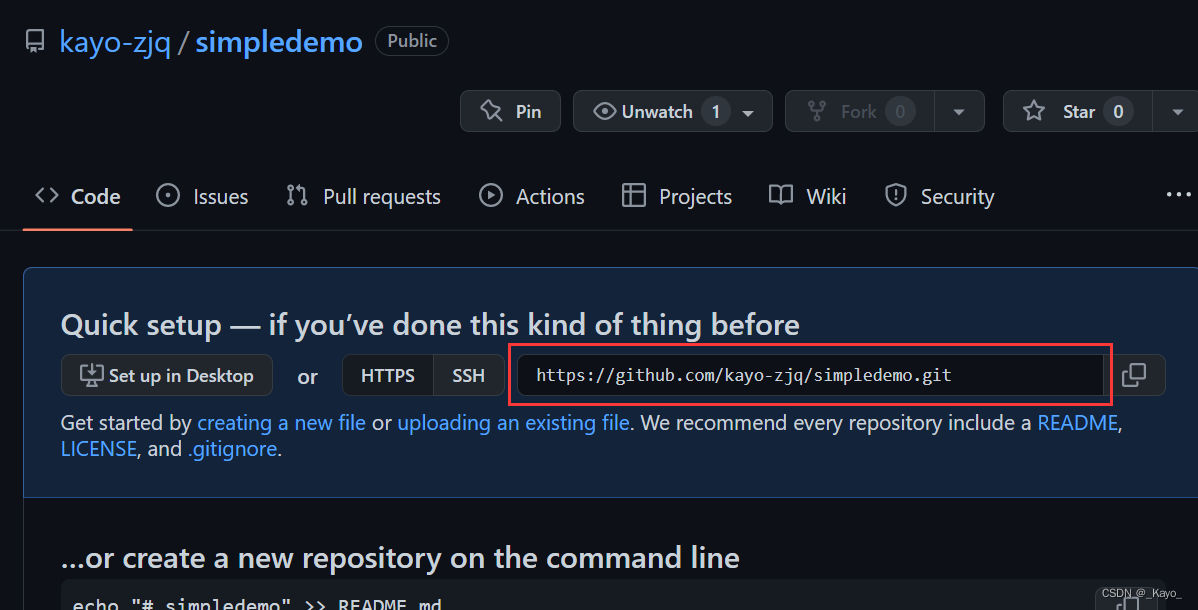
Task: Click the star icon on the Star button
Action: pyautogui.click(x=1033, y=111)
